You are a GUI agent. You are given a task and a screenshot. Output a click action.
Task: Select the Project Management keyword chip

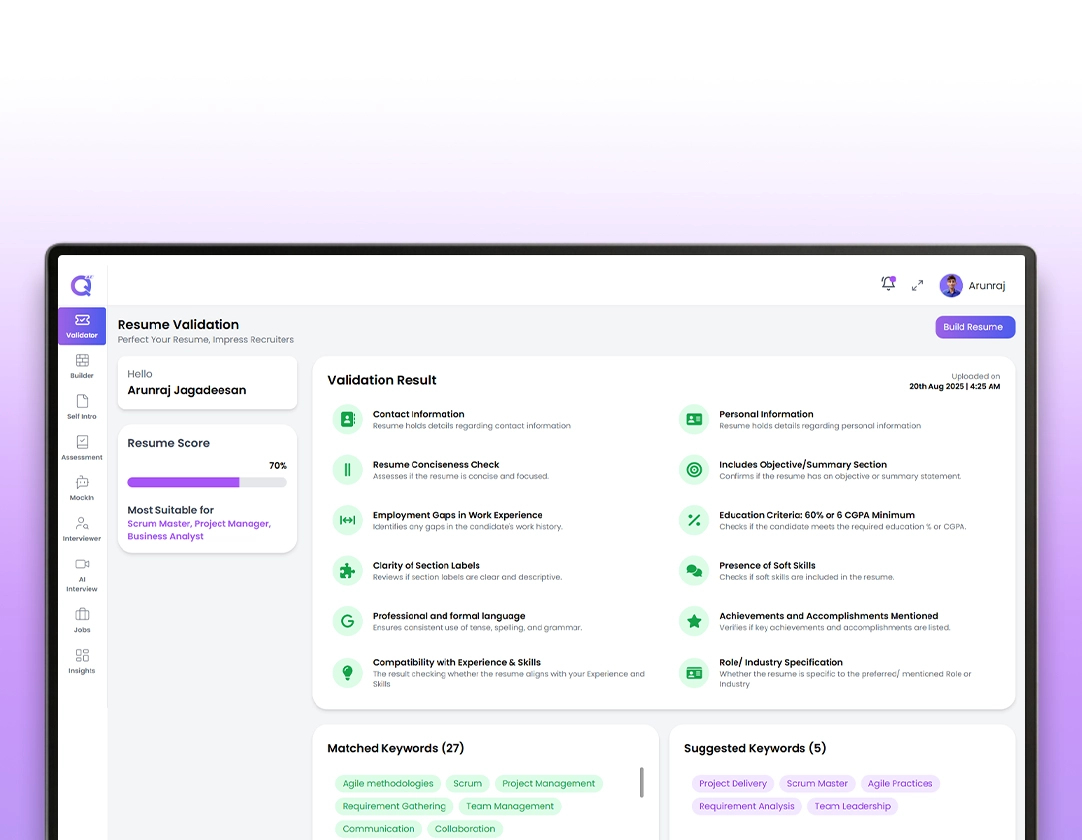pos(549,783)
